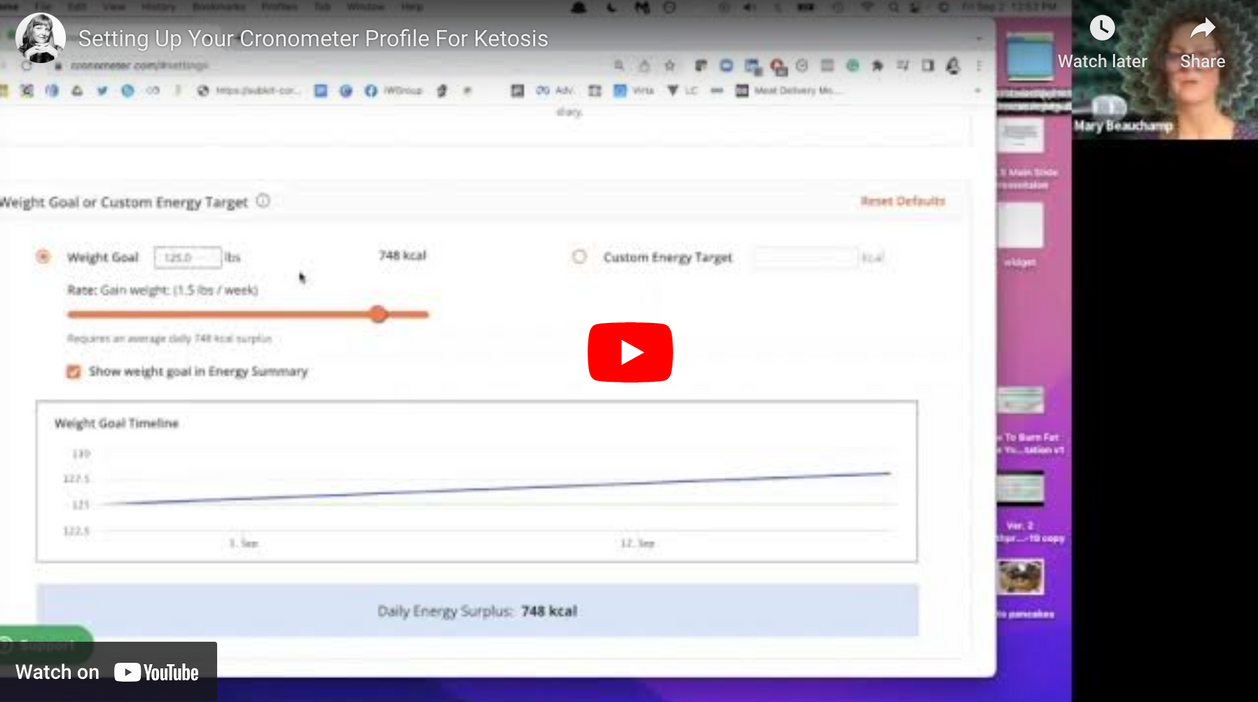Click the browser extensions puzzle icon
Screen dimensions: 1258x702
pyautogui.click(x=878, y=66)
